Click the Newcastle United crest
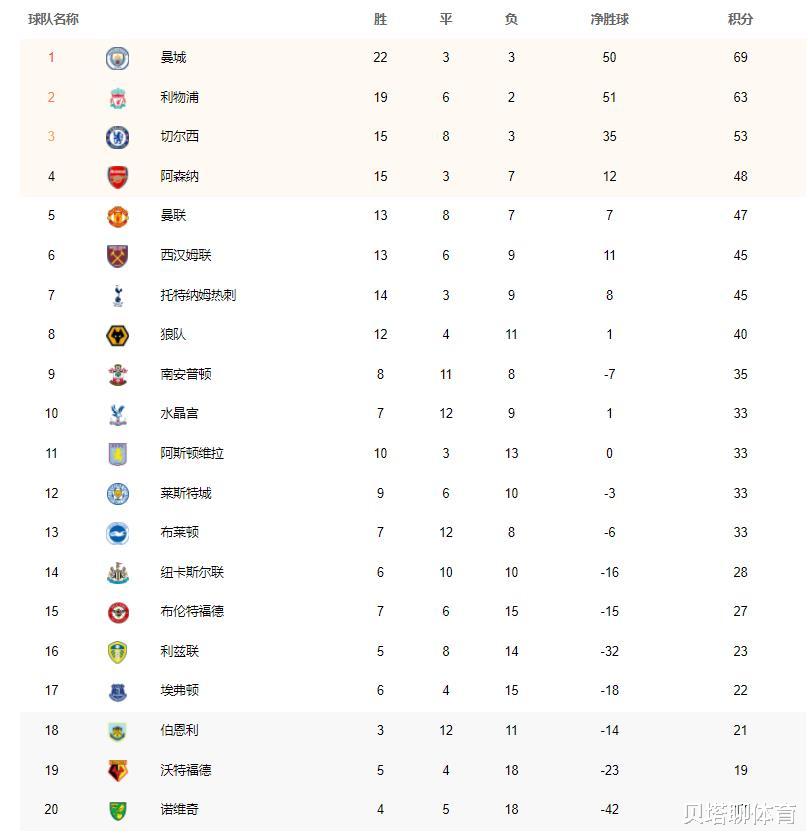The width and height of the screenshot is (808, 840). pos(117,573)
